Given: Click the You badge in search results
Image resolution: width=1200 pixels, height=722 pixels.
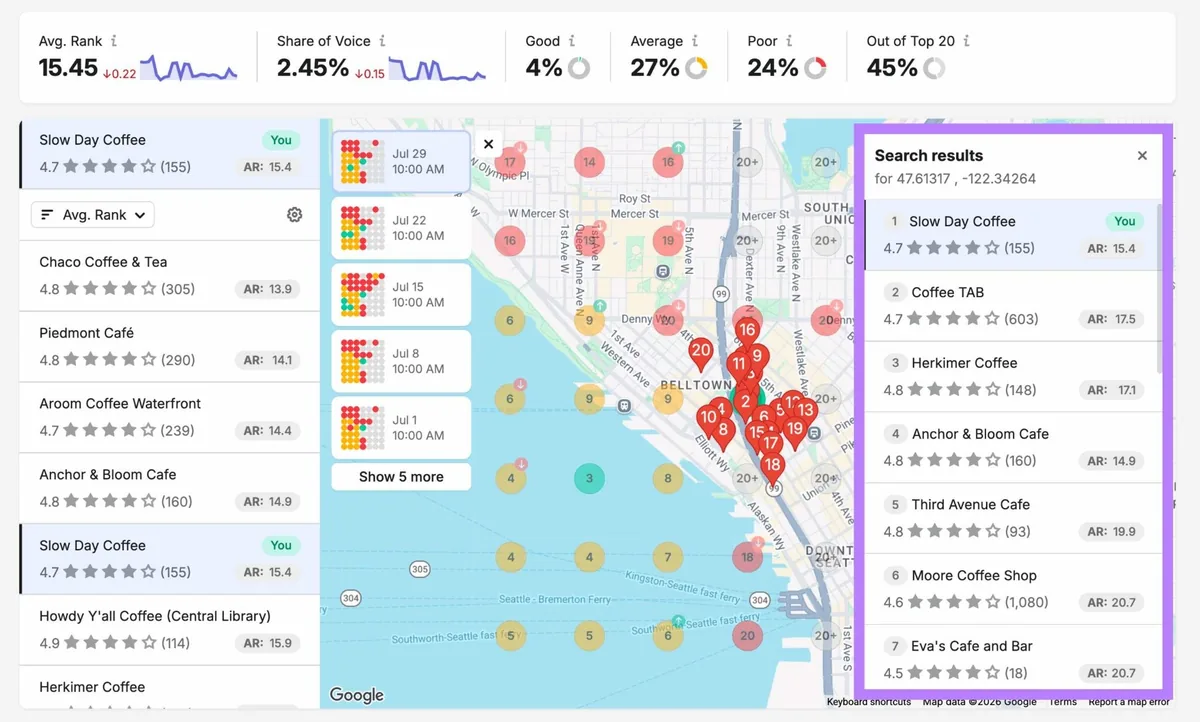Looking at the screenshot, I should (1125, 221).
